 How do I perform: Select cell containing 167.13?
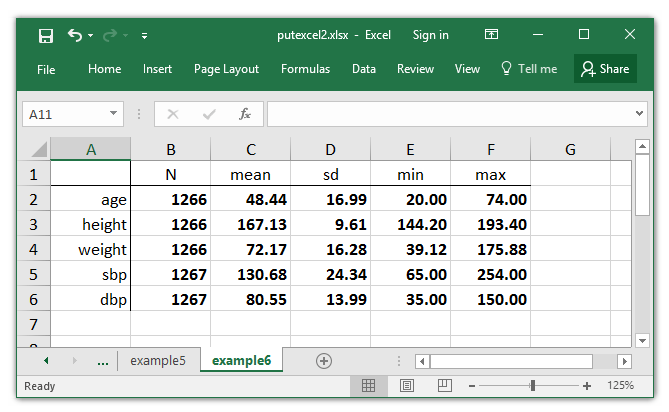click(250, 224)
